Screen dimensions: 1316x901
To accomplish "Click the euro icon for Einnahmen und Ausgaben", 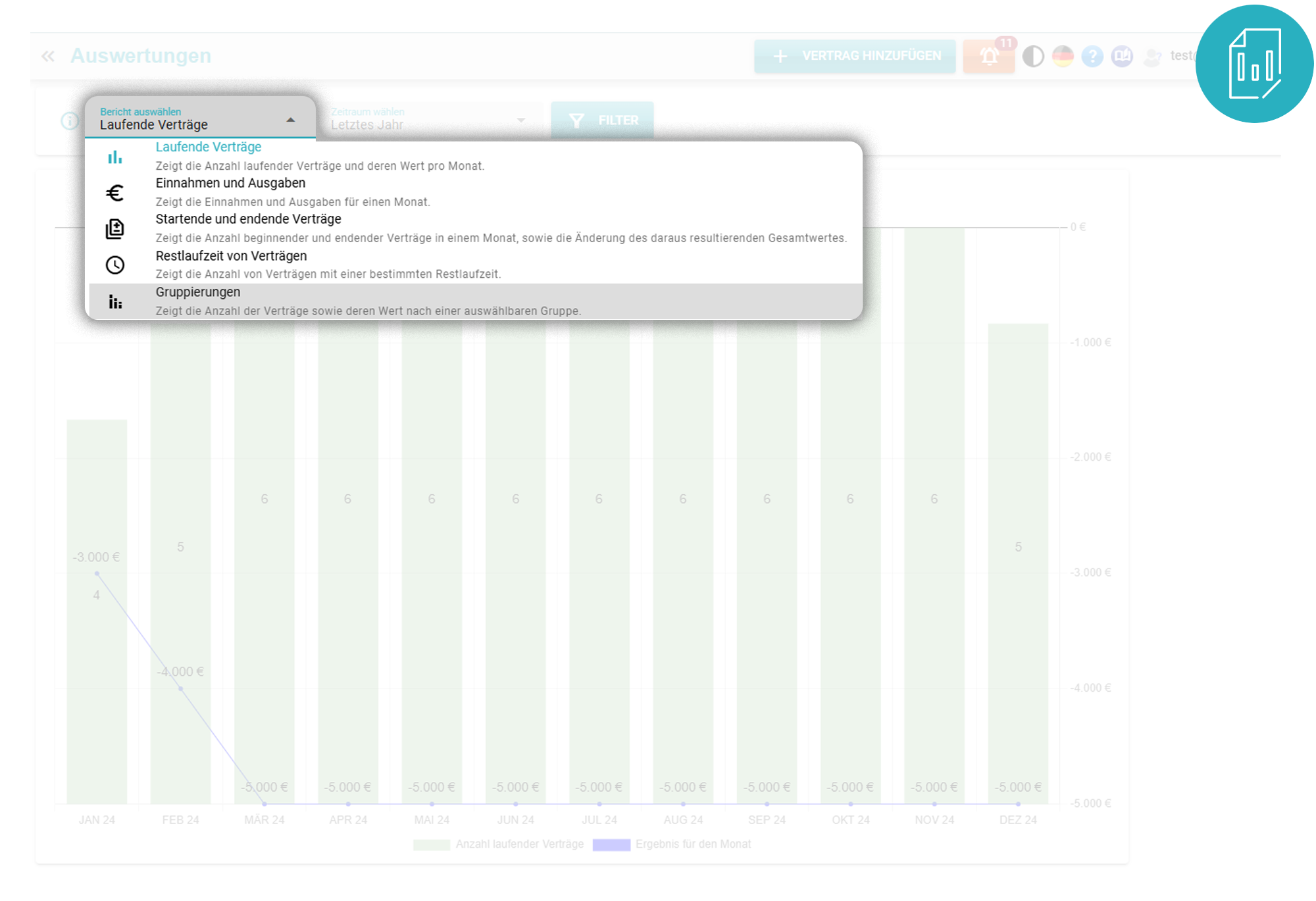I will pos(115,193).
